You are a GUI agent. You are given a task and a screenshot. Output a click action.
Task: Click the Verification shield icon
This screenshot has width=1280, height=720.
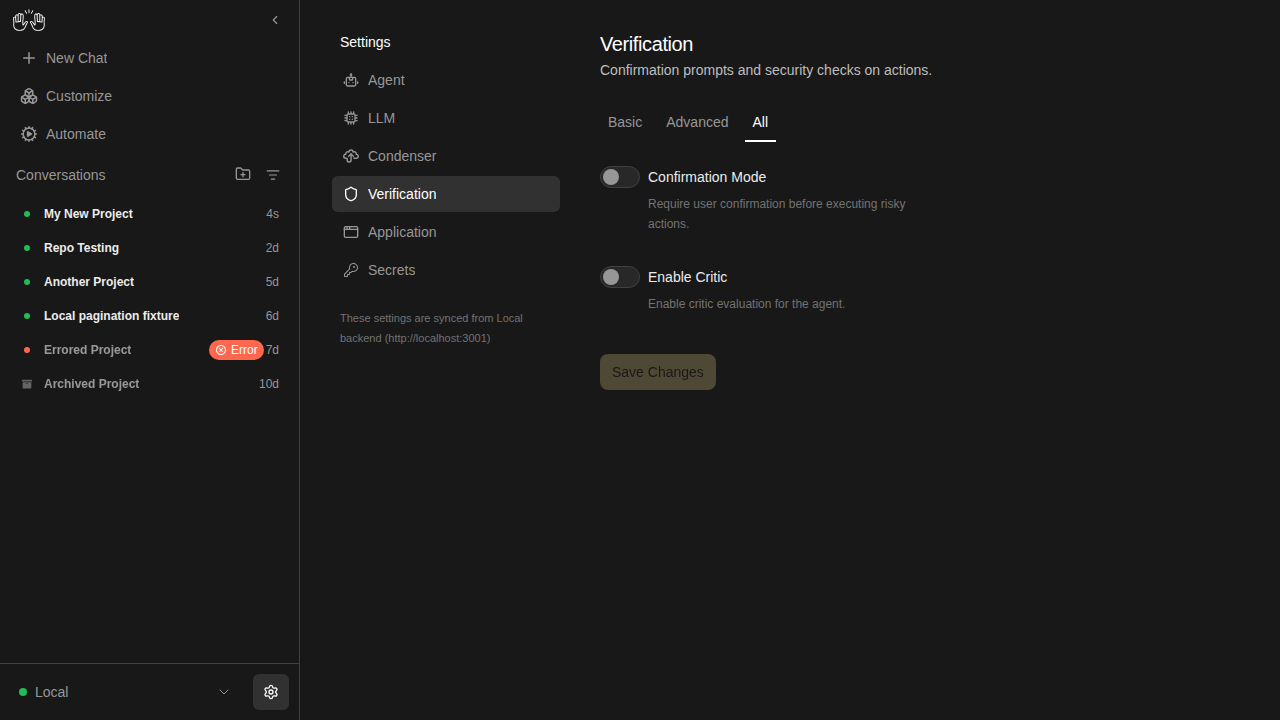click(351, 194)
